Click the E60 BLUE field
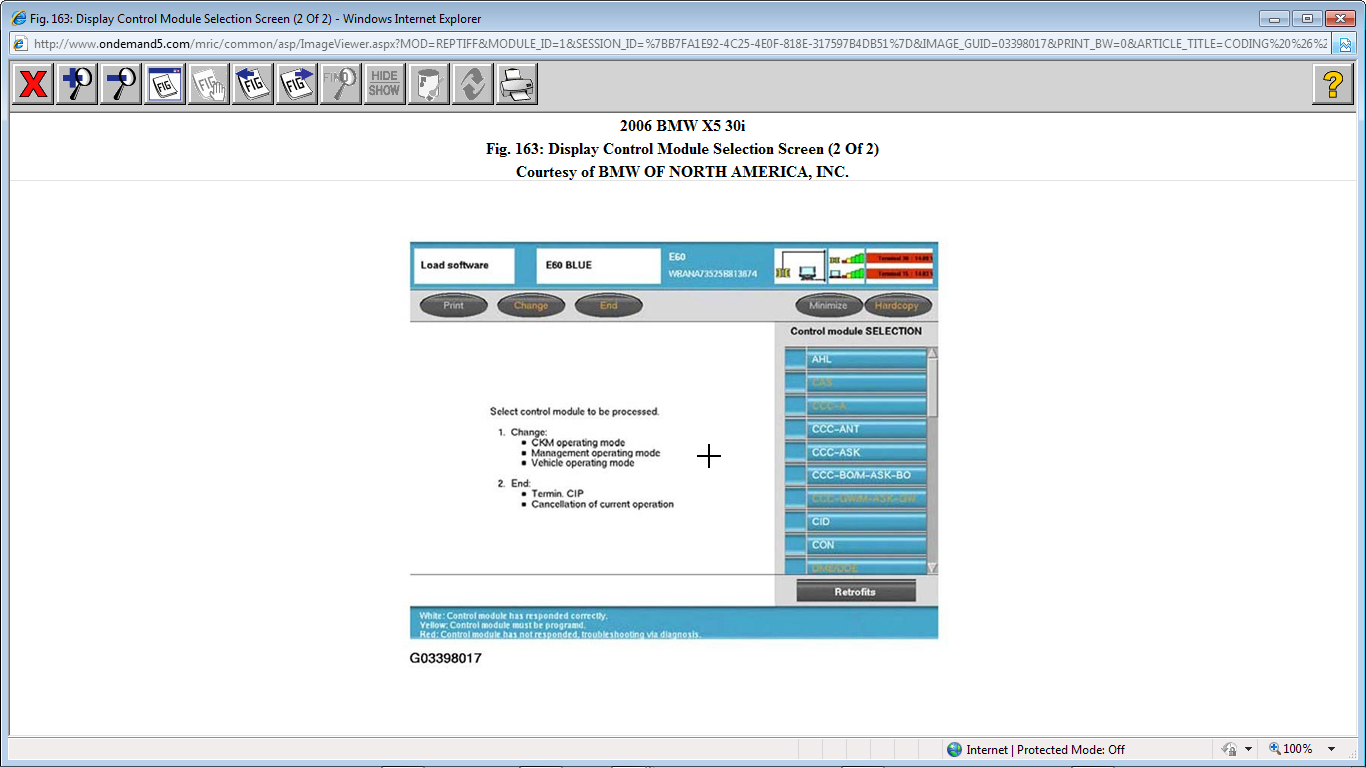This screenshot has width=1366, height=768. 598,265
